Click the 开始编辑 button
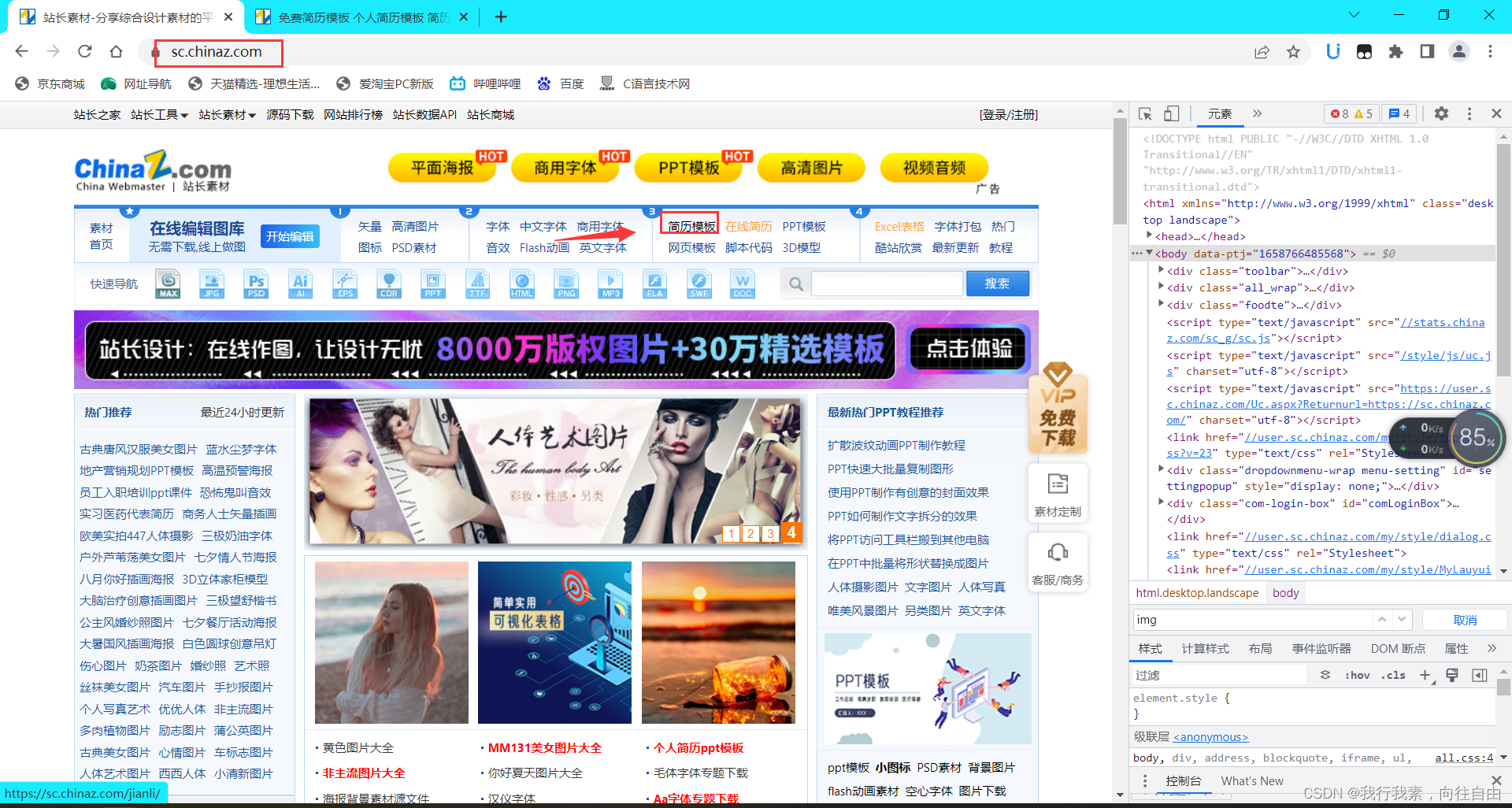The height and width of the screenshot is (808, 1512). pos(290,236)
